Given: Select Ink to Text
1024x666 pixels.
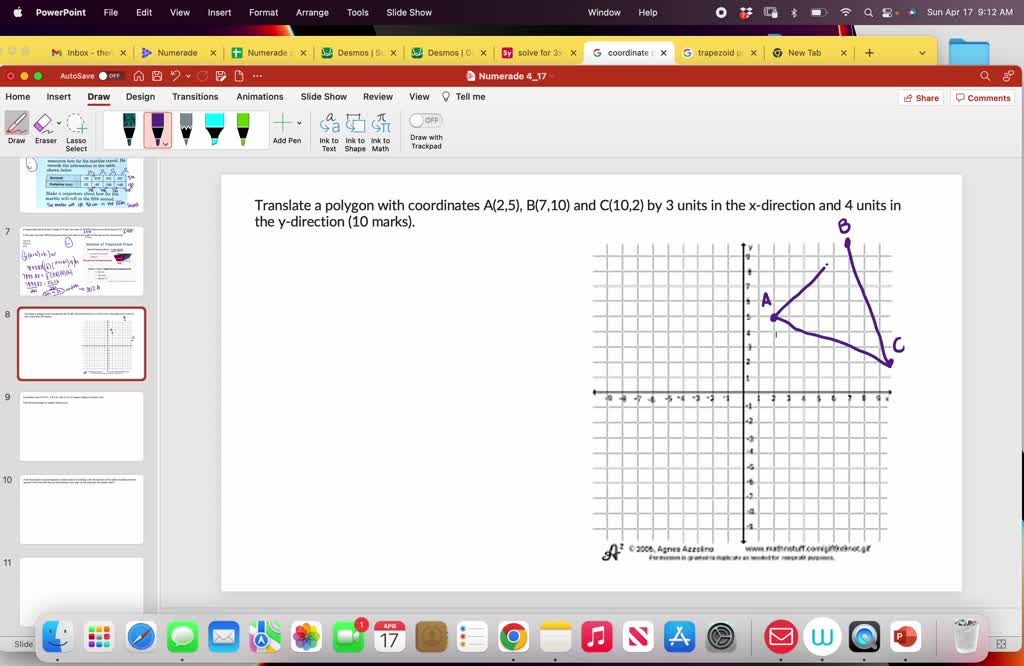Looking at the screenshot, I should pyautogui.click(x=331, y=131).
